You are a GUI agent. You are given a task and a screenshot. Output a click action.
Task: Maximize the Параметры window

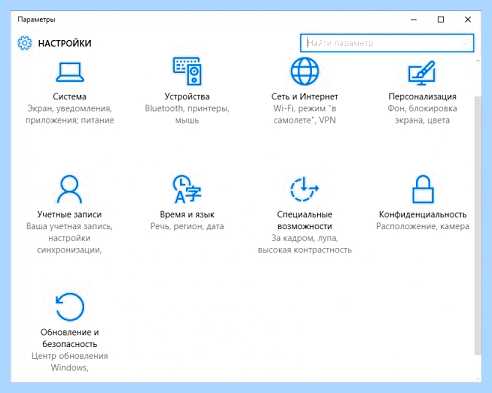(x=441, y=20)
